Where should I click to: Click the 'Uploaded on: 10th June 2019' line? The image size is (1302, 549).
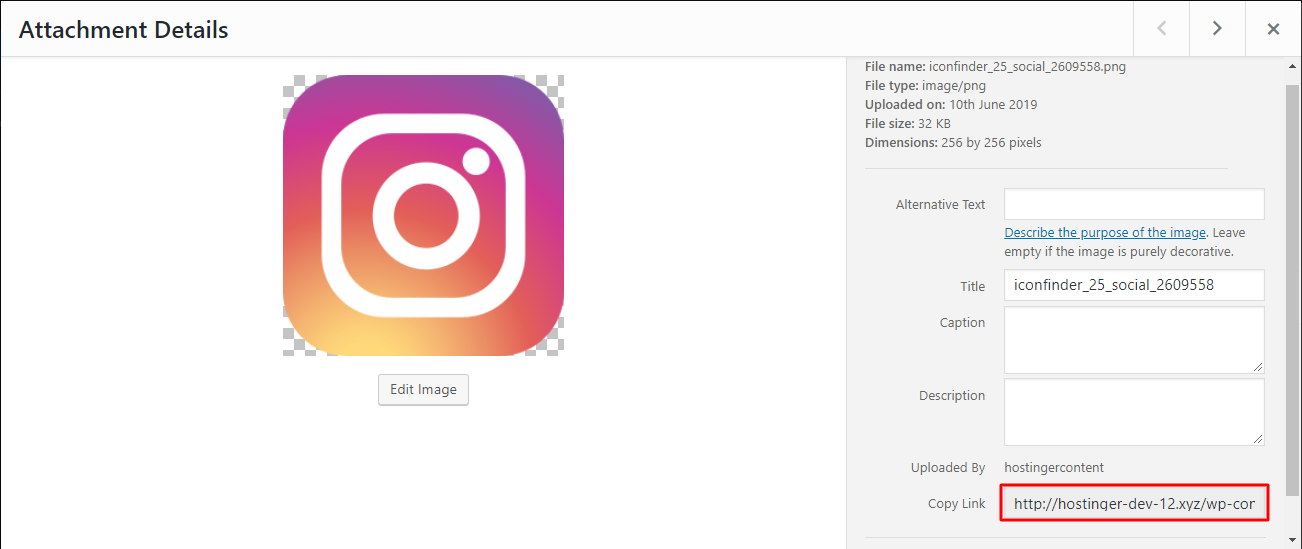pos(951,105)
